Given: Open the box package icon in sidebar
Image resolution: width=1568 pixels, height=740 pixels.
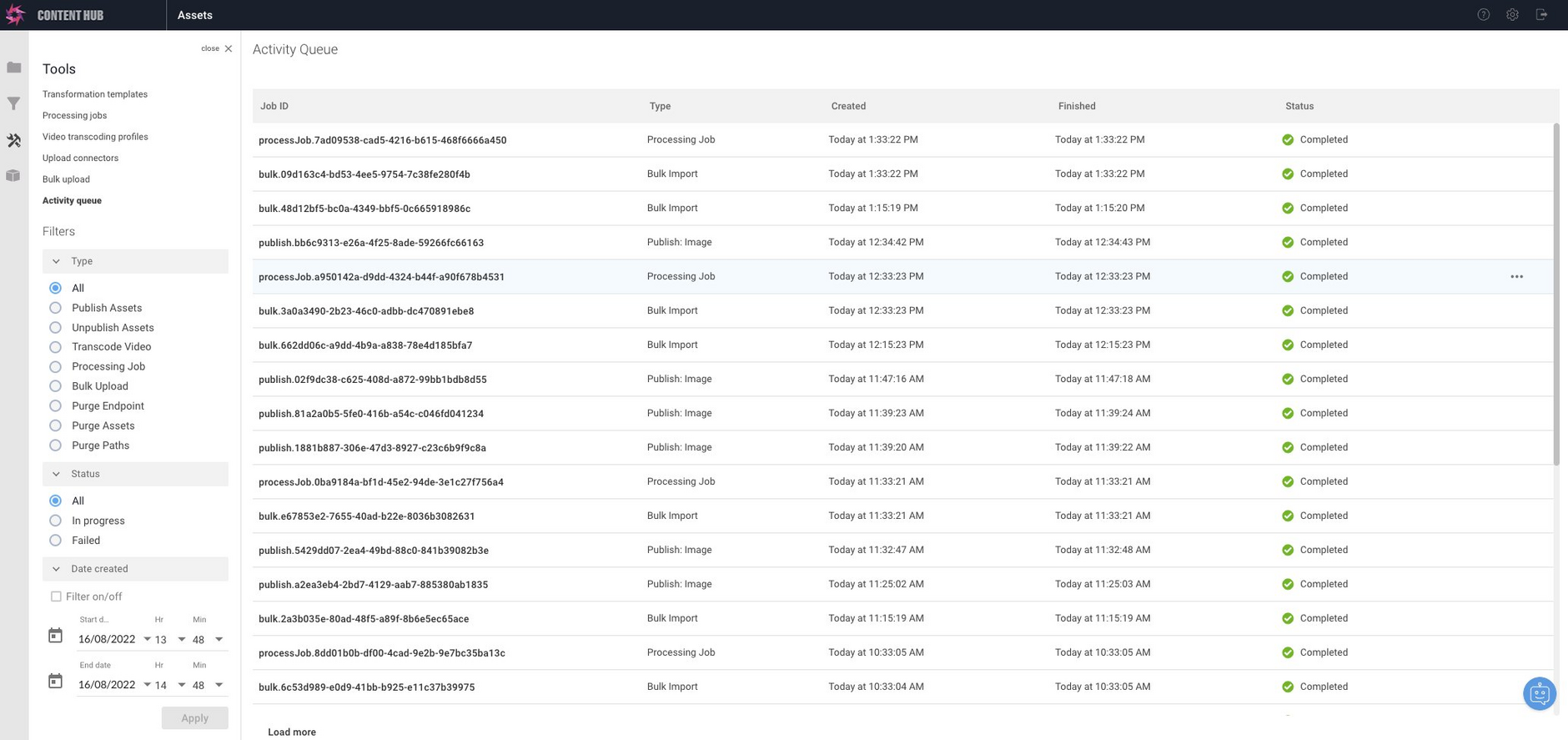Looking at the screenshot, I should tap(13, 176).
